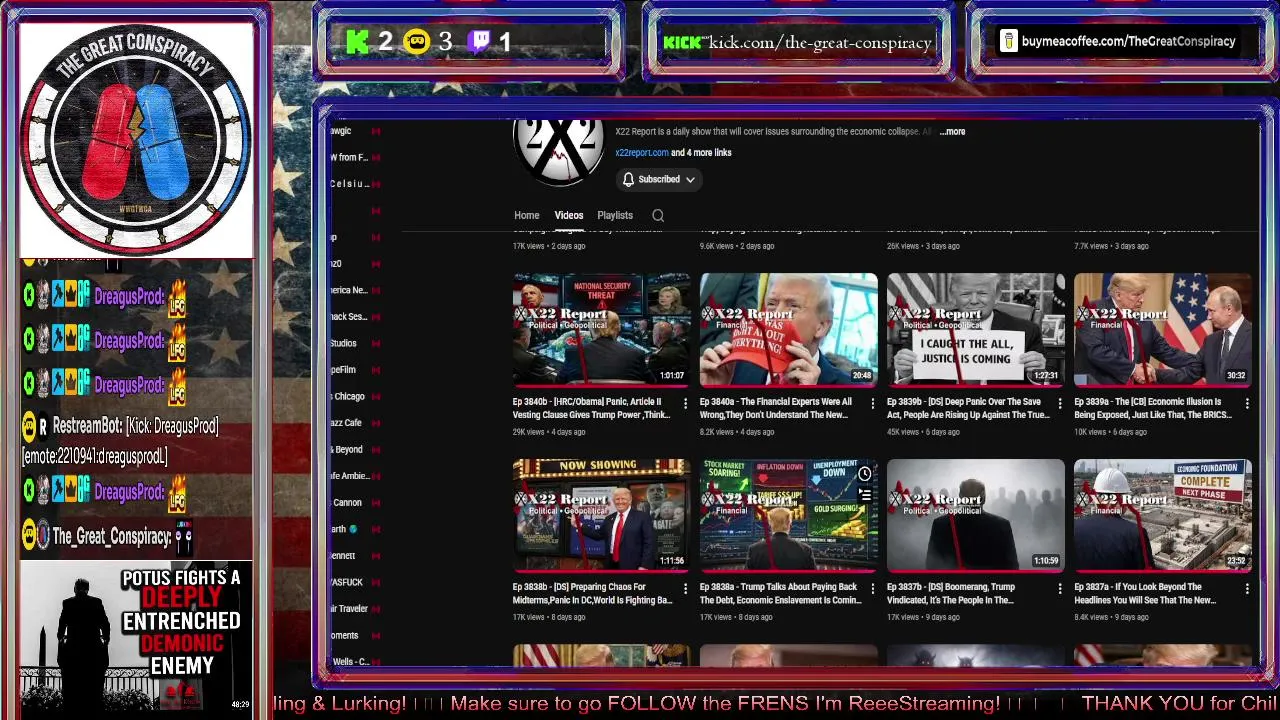Click the live icon next to ir Traveler subscription

(x=376, y=608)
